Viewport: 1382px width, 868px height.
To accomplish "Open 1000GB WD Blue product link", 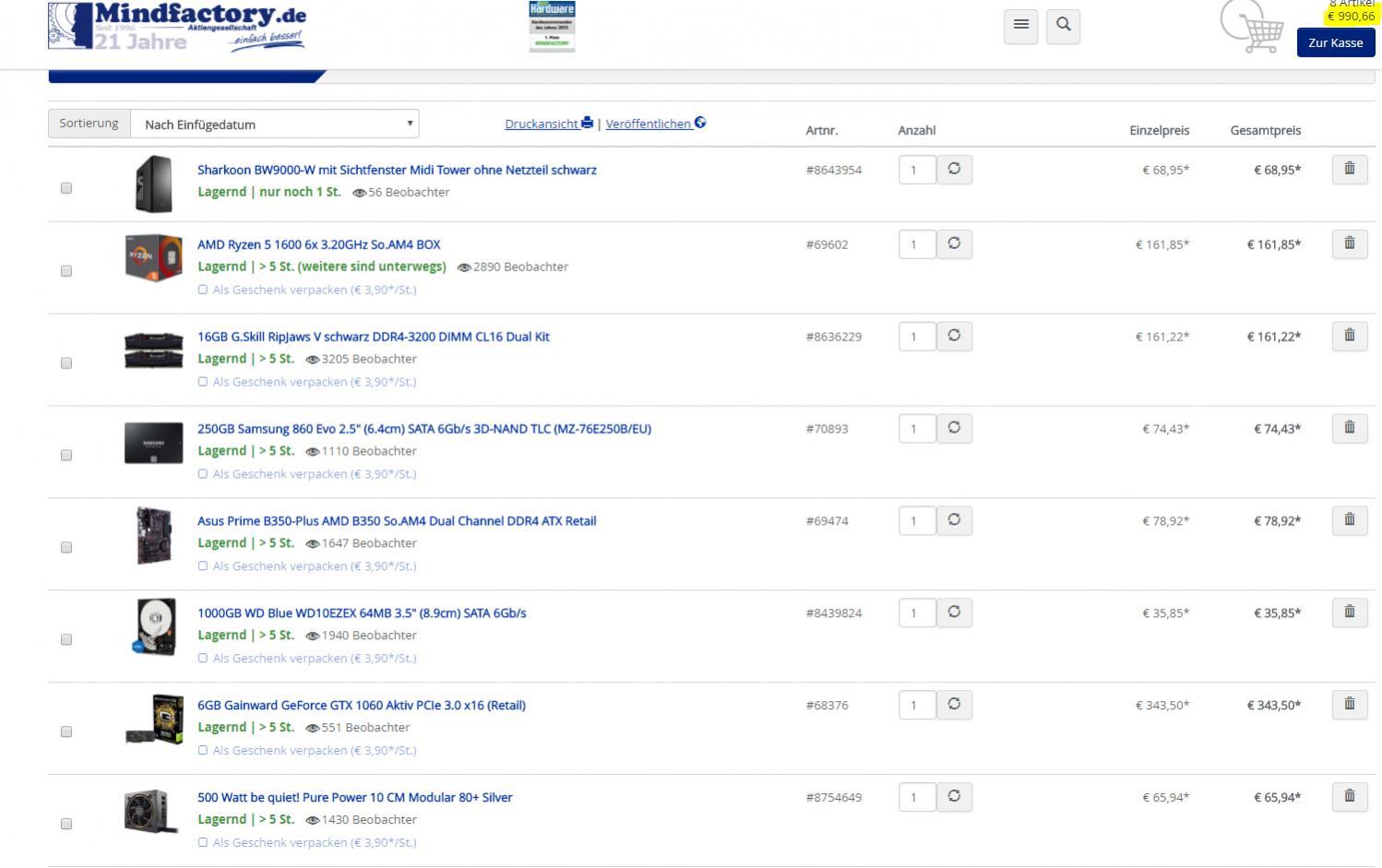I will point(362,613).
